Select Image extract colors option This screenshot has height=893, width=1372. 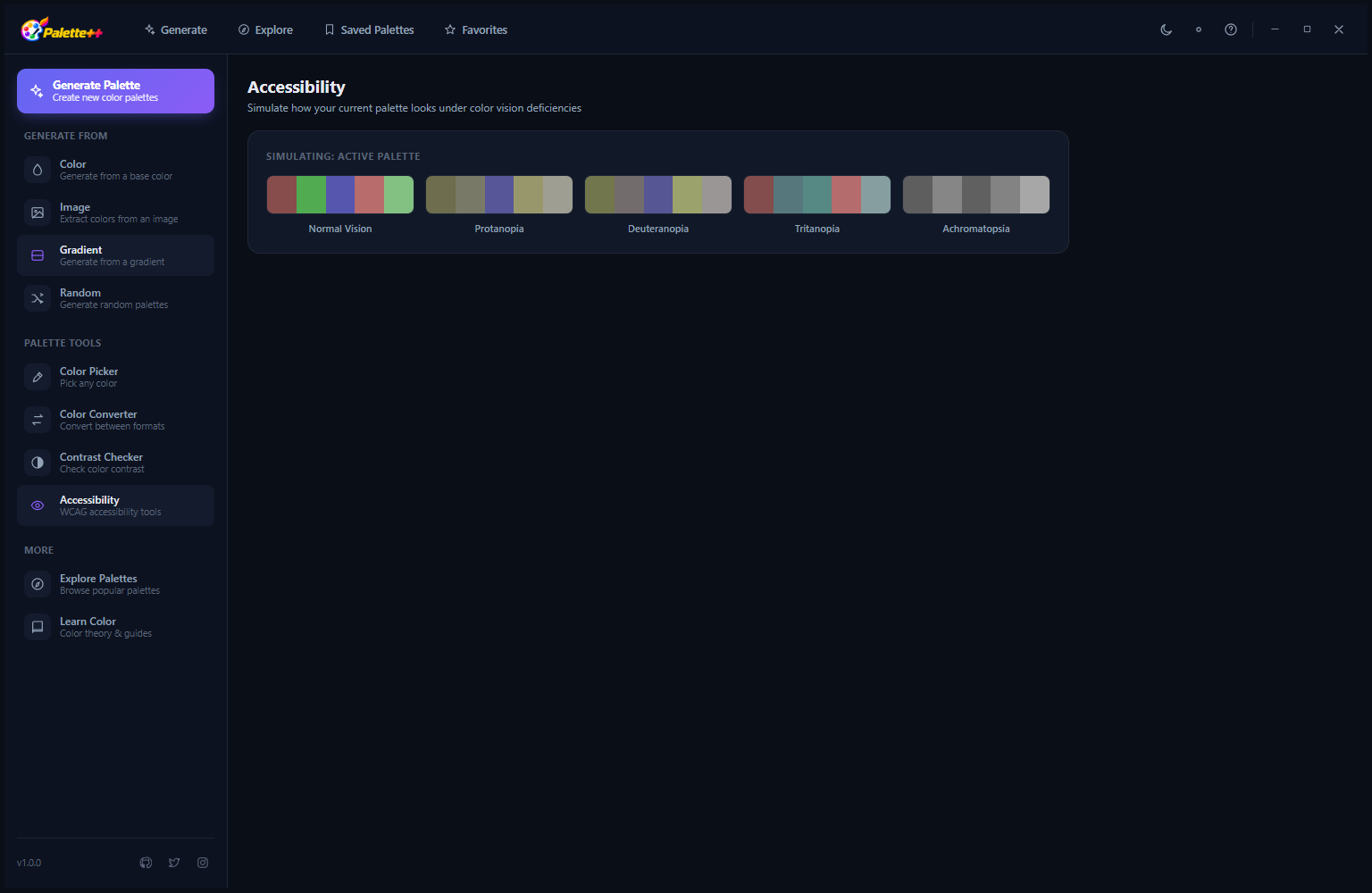115,213
